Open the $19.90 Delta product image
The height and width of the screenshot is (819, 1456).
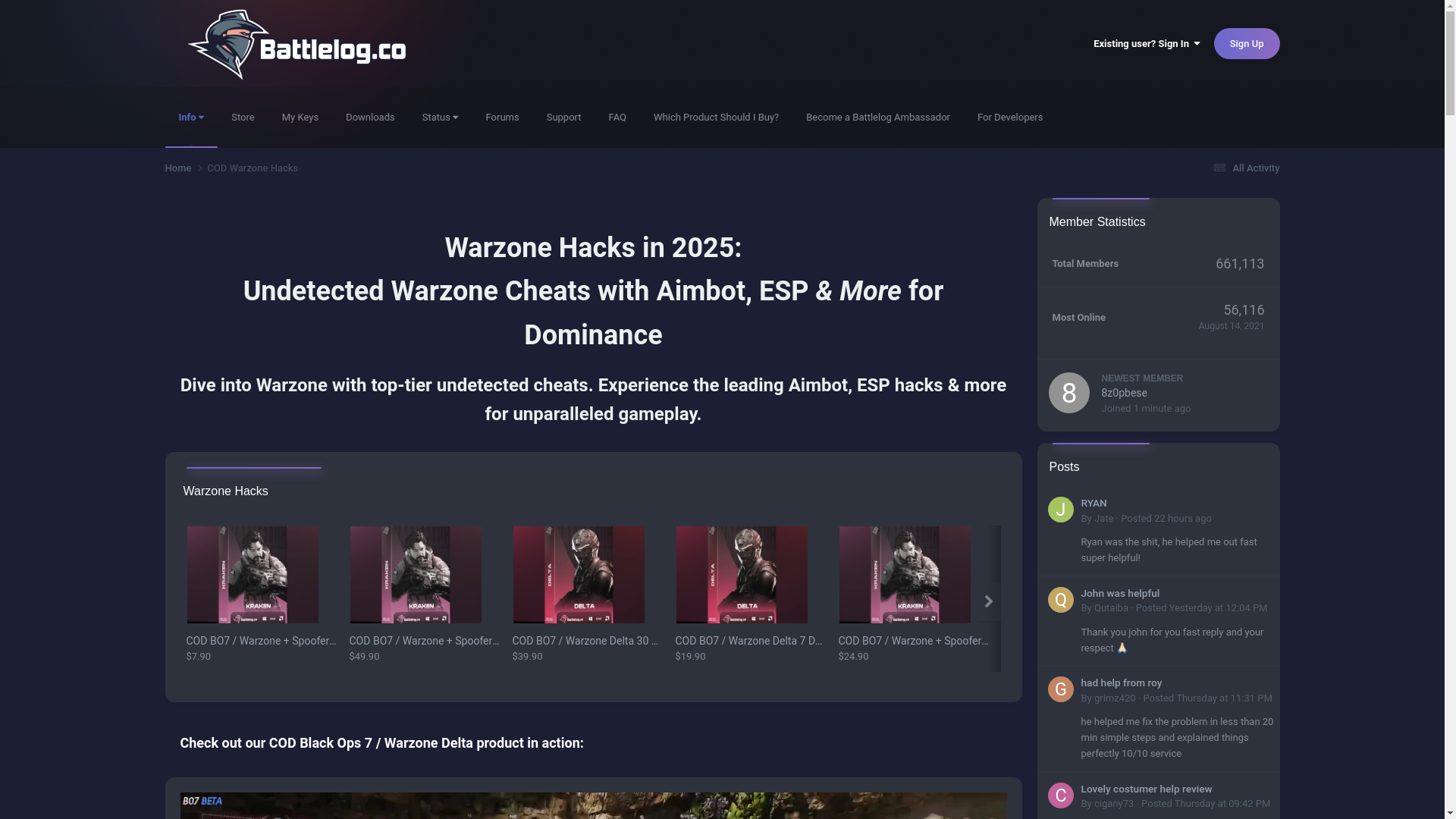pos(742,575)
